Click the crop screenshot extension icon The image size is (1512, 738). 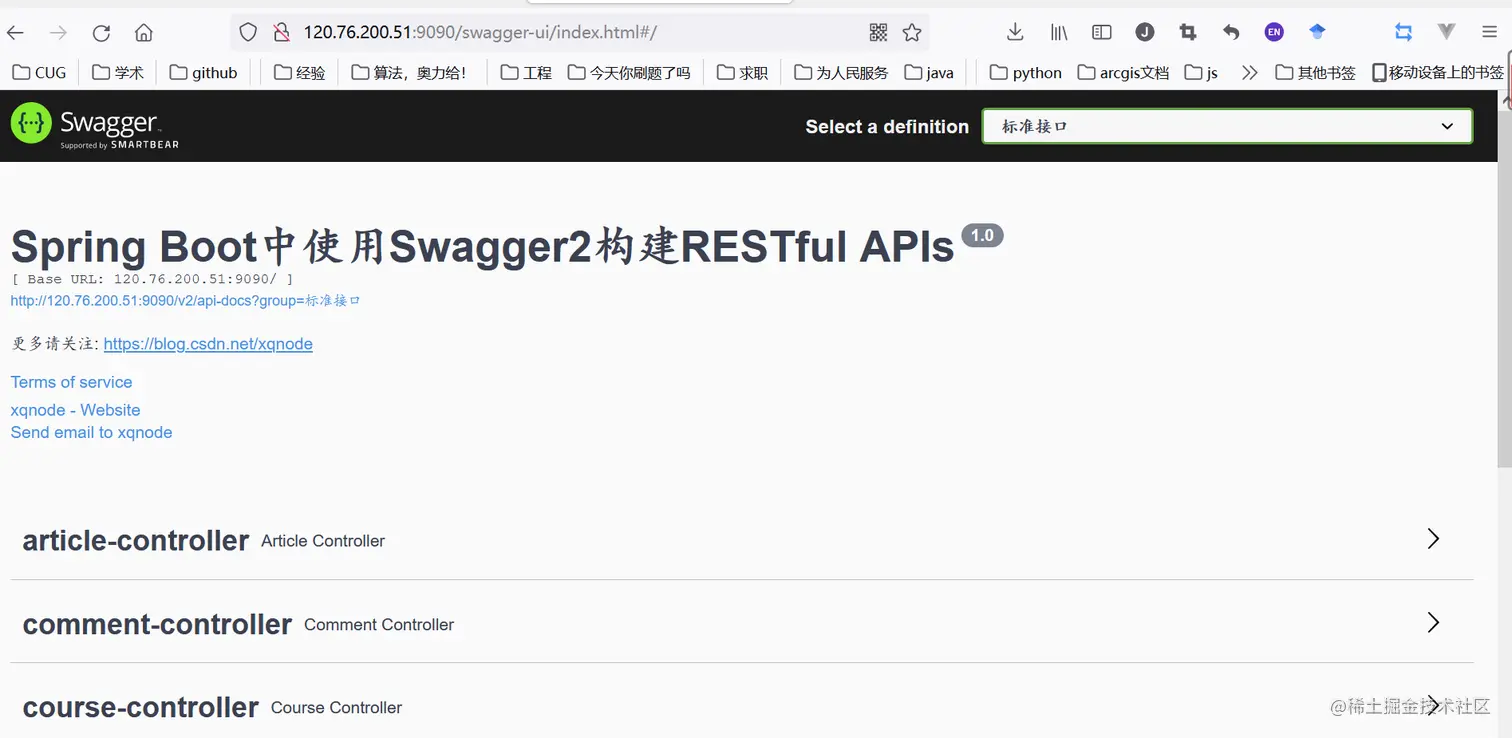coord(1188,32)
